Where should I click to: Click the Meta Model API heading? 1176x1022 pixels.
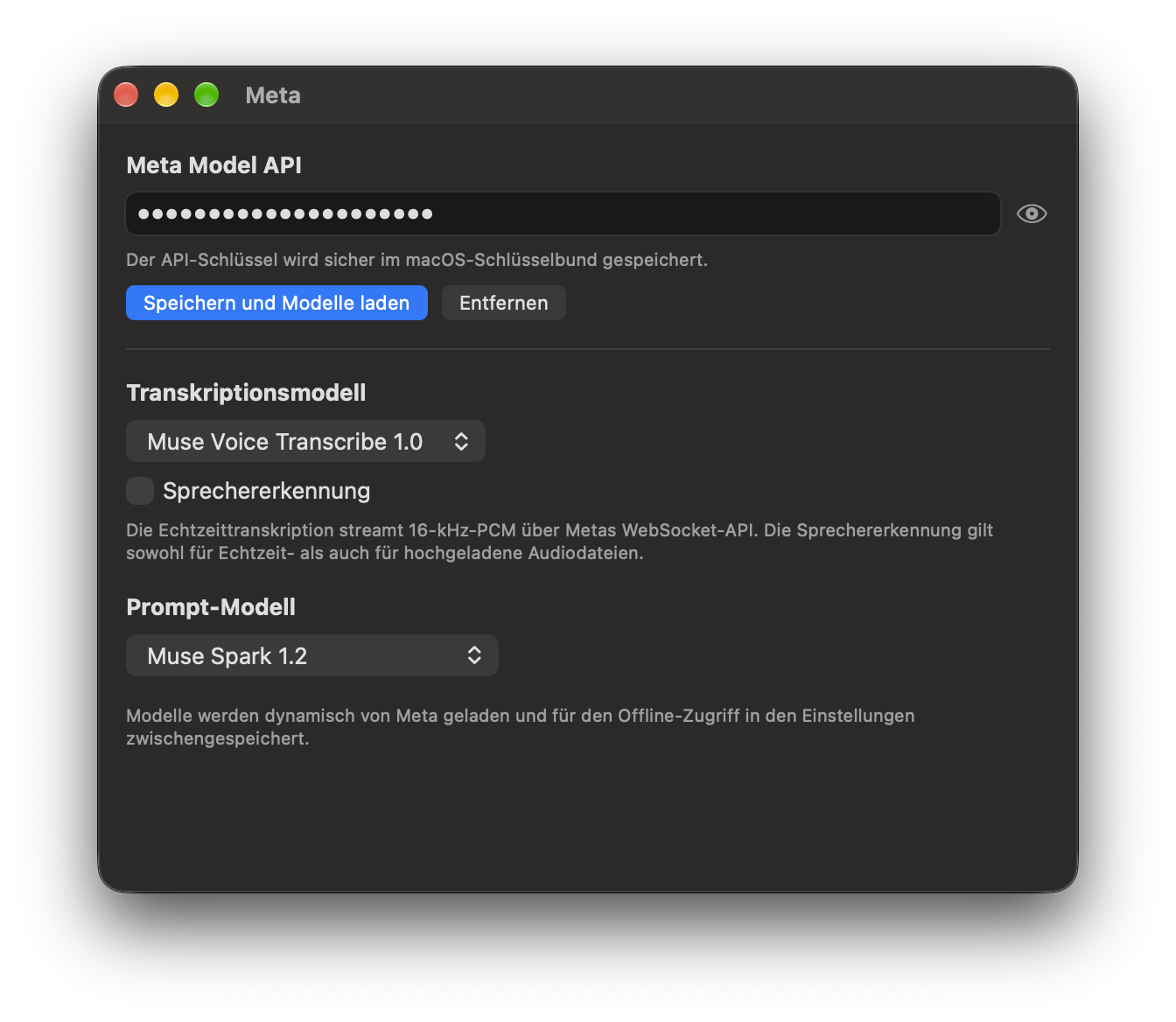[x=213, y=165]
